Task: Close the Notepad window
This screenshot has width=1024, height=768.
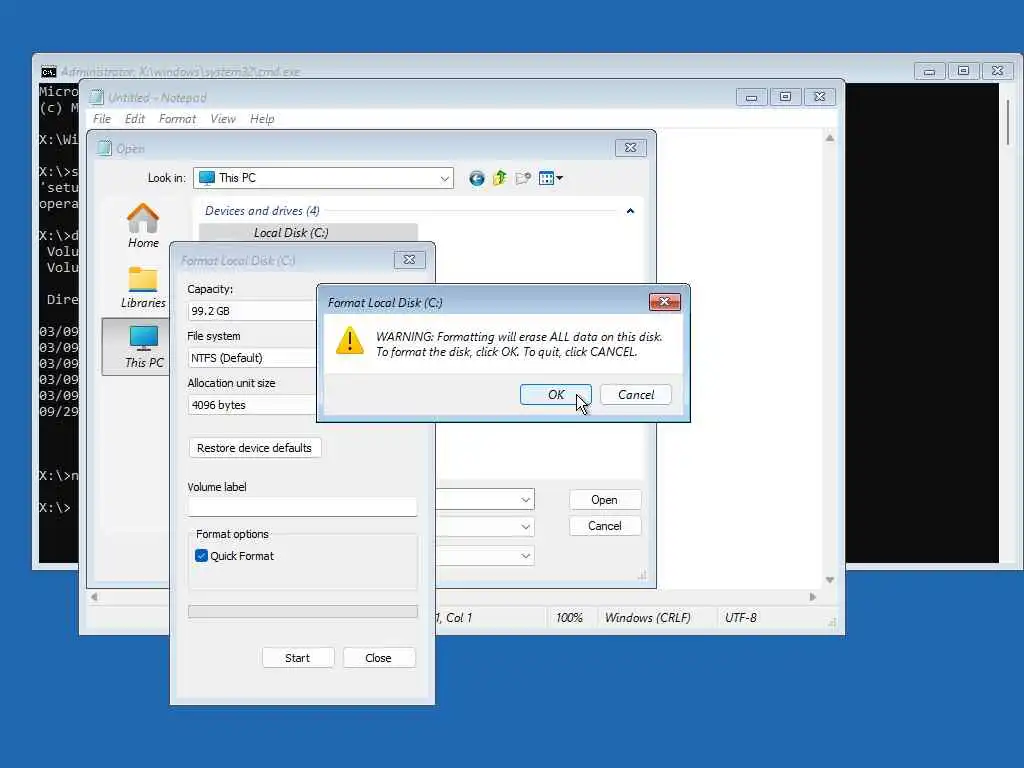Action: coord(820,97)
